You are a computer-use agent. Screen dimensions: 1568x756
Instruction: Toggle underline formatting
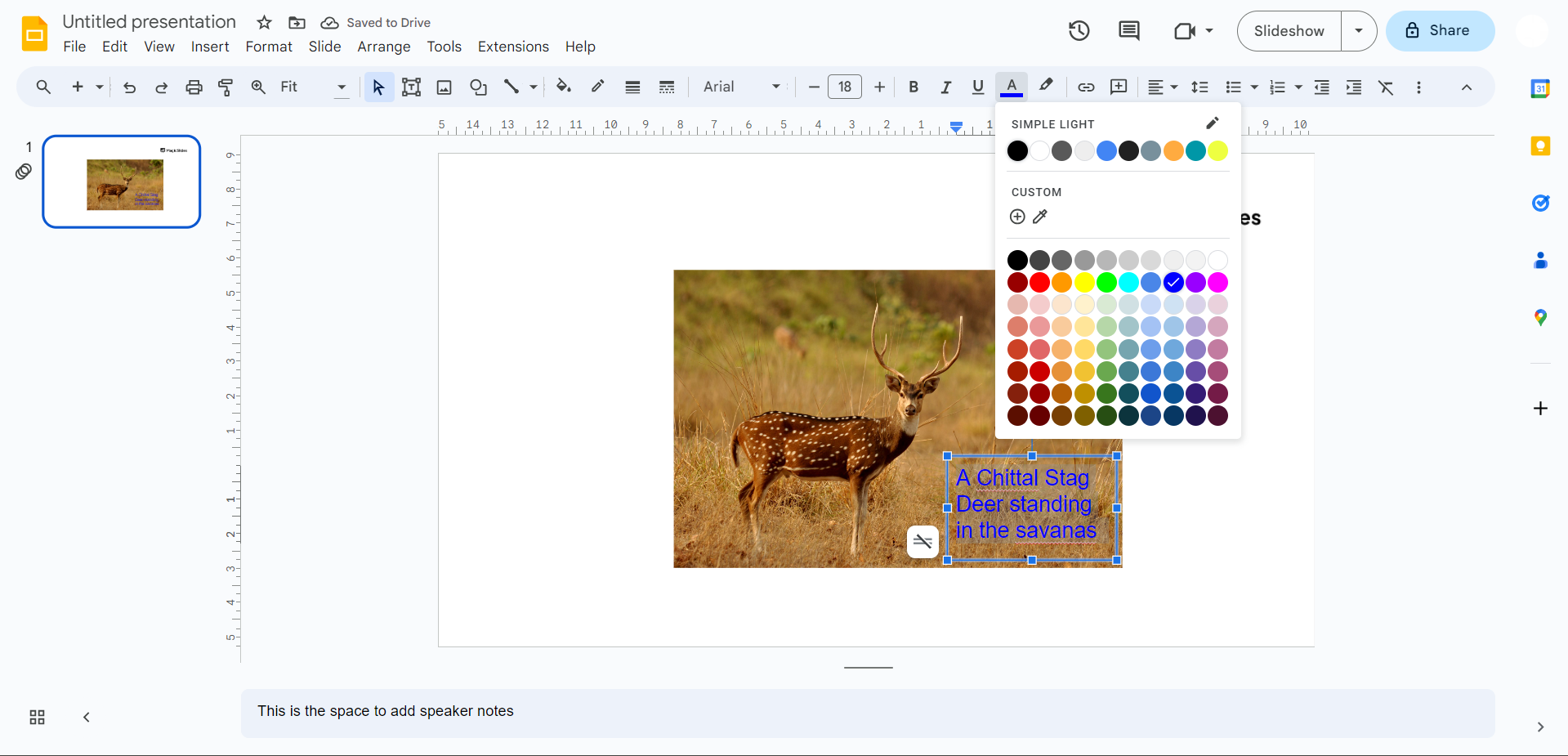click(977, 87)
